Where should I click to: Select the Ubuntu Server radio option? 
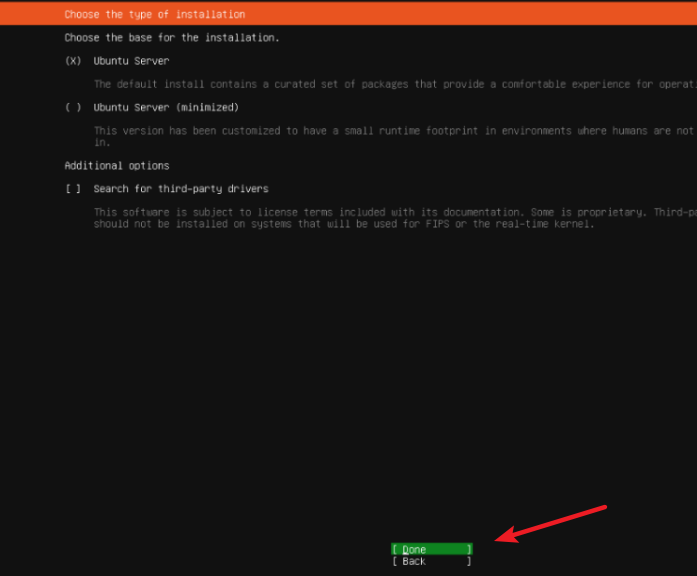[x=73, y=61]
